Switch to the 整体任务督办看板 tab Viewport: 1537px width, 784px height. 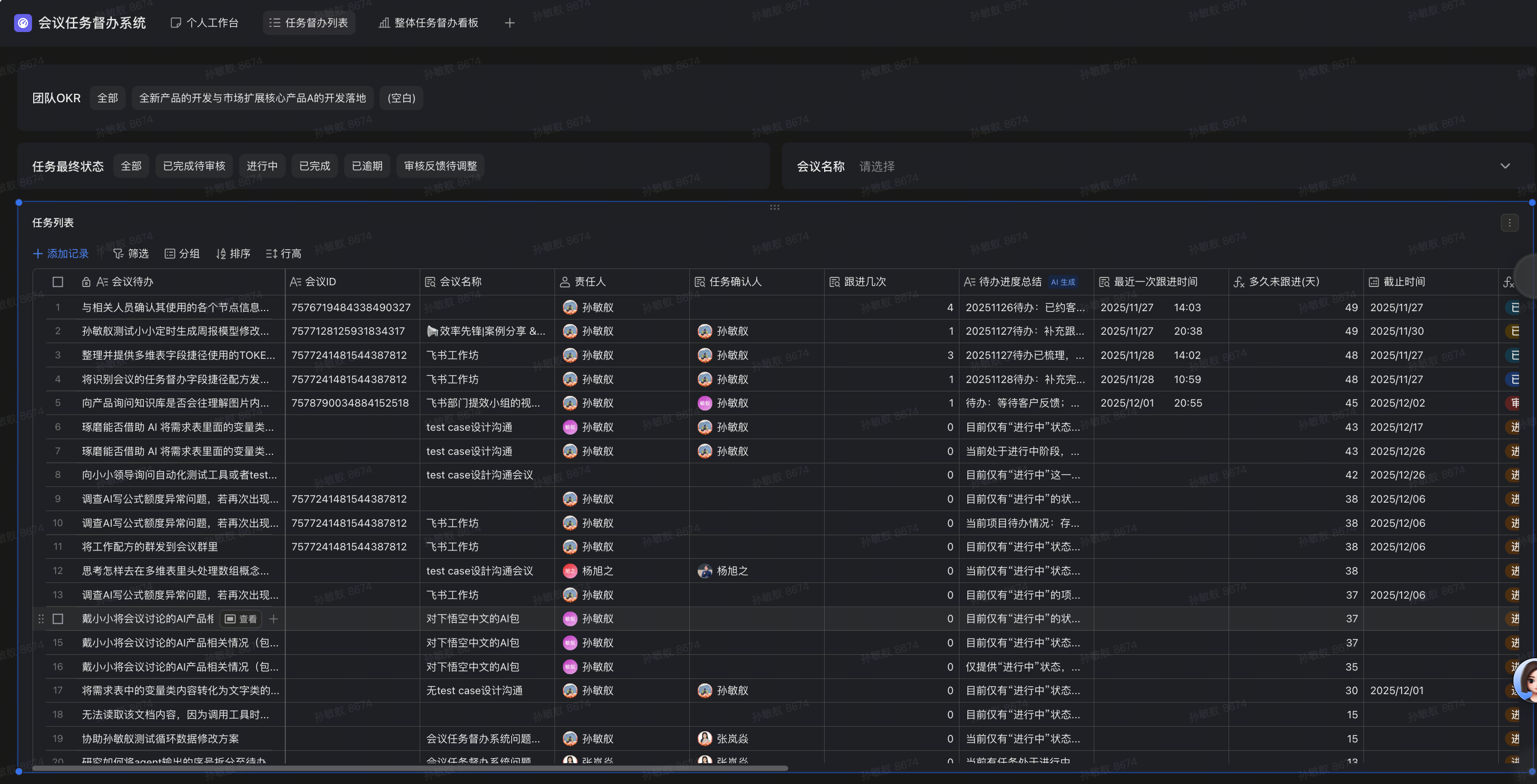(429, 22)
